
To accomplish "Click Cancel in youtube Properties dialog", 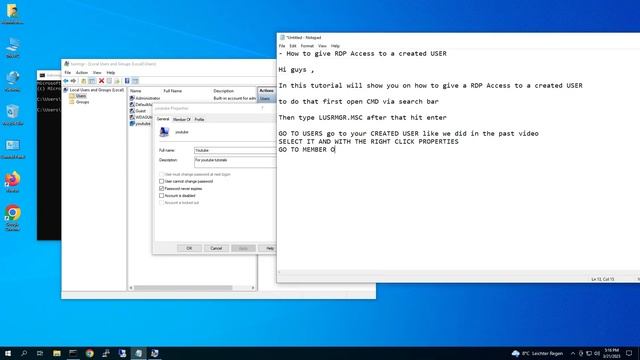I will (216, 248).
